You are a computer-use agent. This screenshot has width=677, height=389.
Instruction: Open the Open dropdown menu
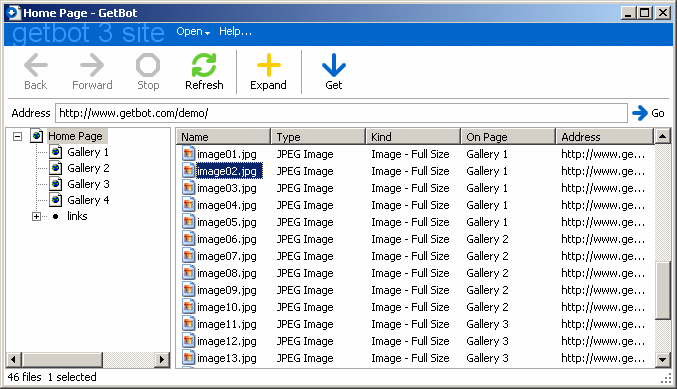[193, 32]
